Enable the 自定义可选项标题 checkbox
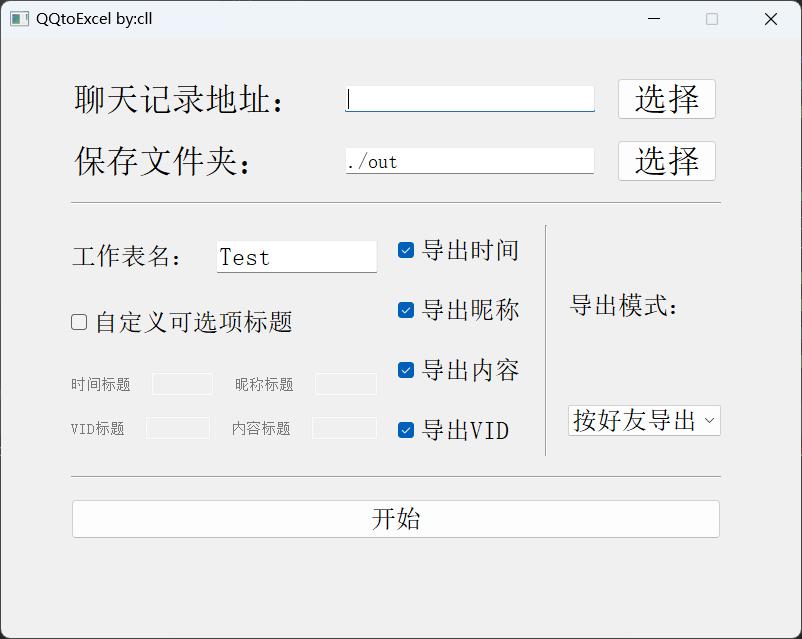Screen dimensions: 802x639 point(78,321)
